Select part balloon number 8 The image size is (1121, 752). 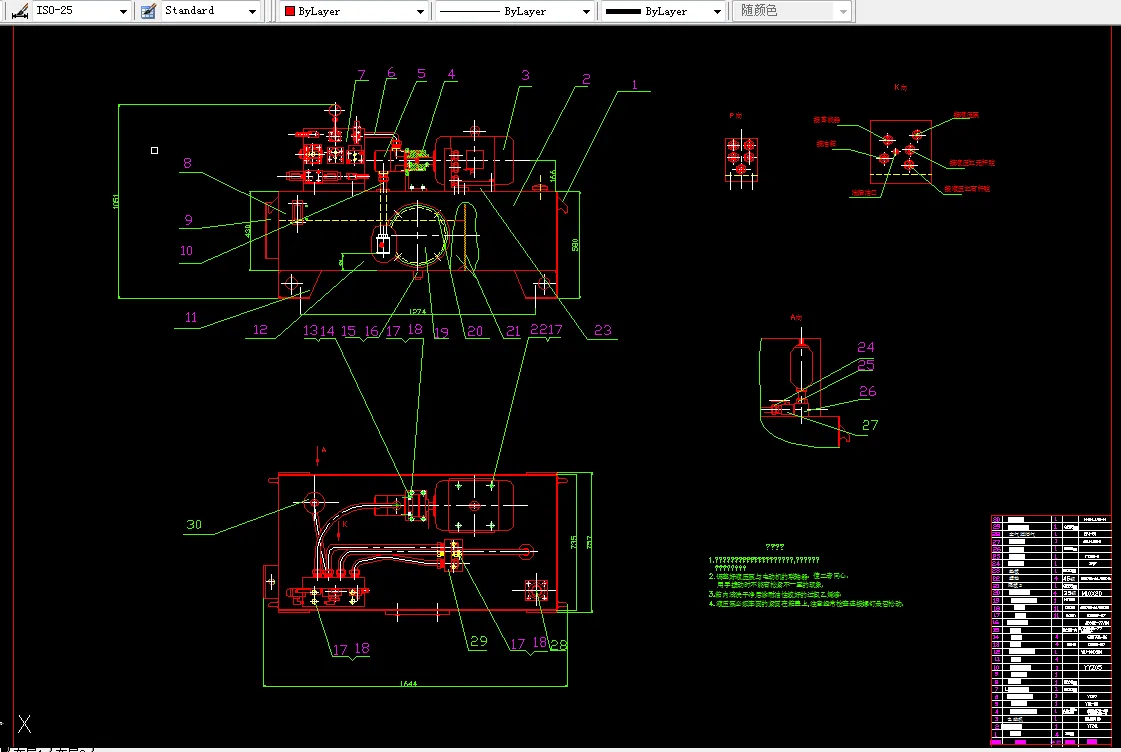coord(187,163)
